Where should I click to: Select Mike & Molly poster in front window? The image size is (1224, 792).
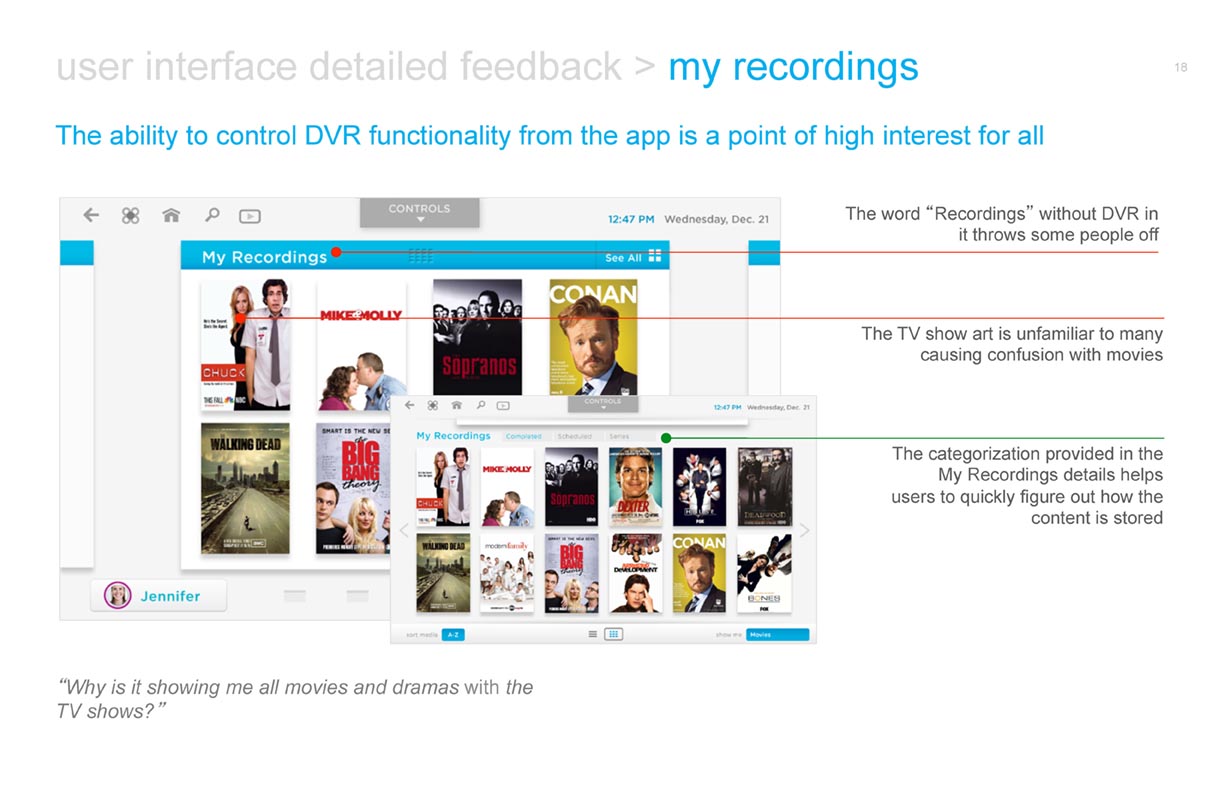507,487
